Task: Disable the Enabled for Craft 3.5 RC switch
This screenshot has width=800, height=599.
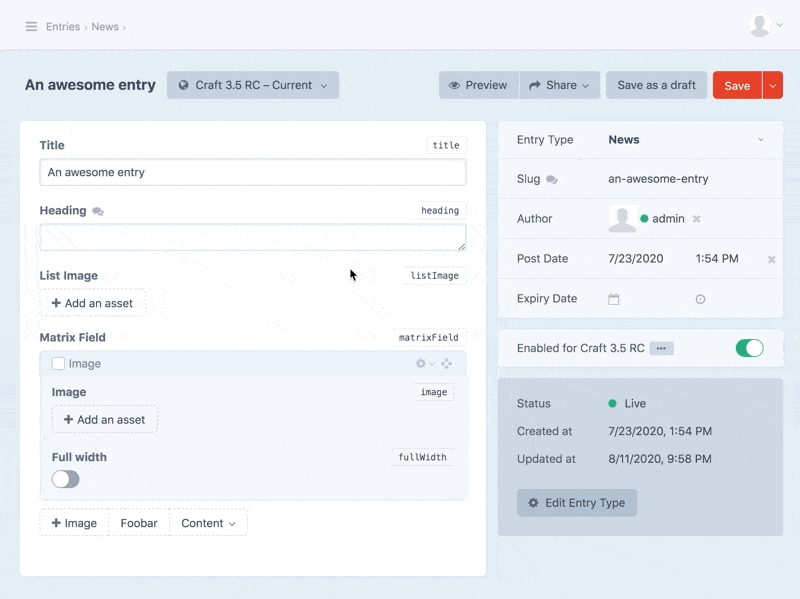Action: point(749,348)
